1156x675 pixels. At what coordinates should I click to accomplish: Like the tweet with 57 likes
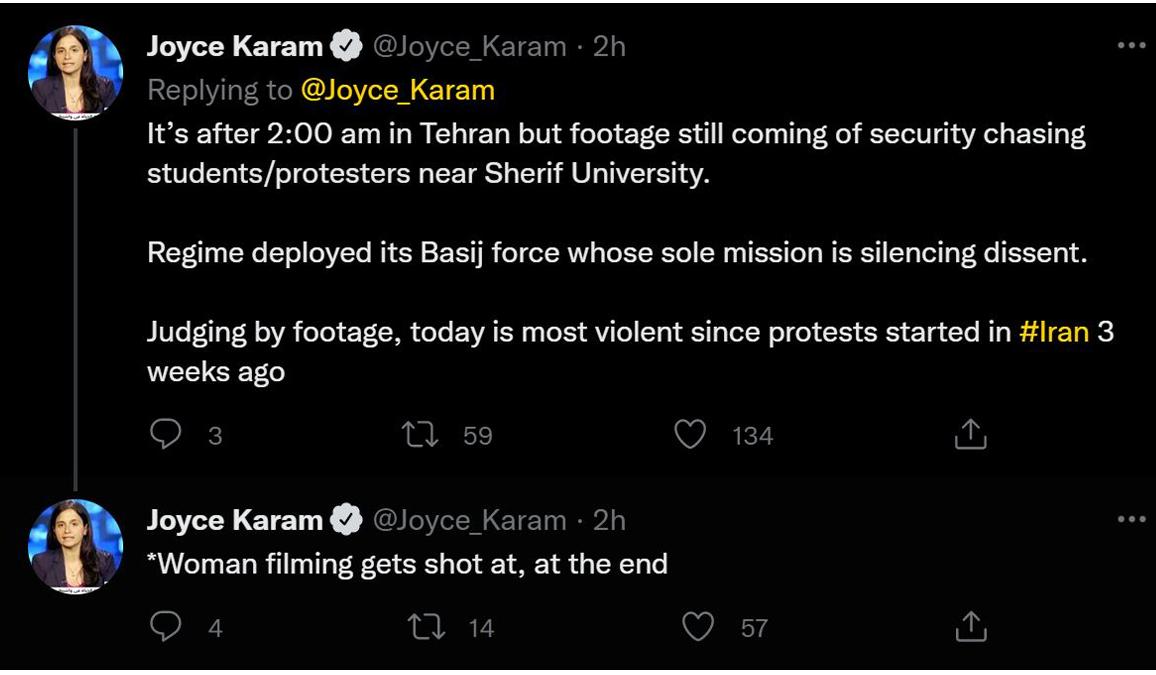coord(698,627)
